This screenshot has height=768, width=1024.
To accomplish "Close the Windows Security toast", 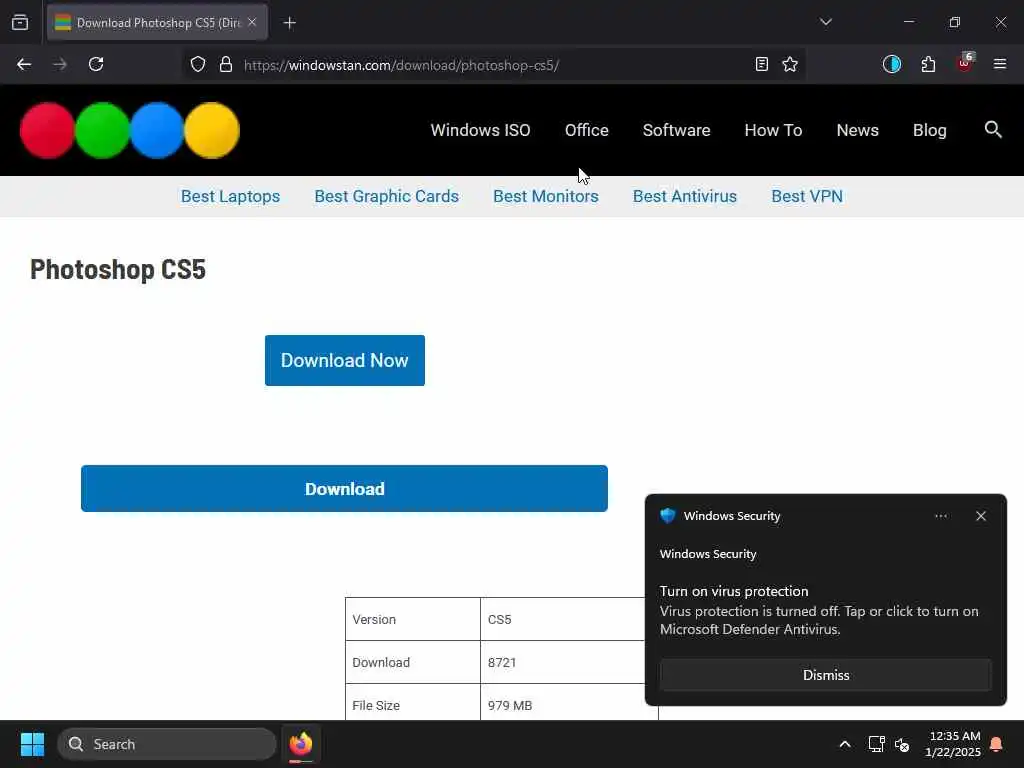I will pyautogui.click(x=980, y=516).
